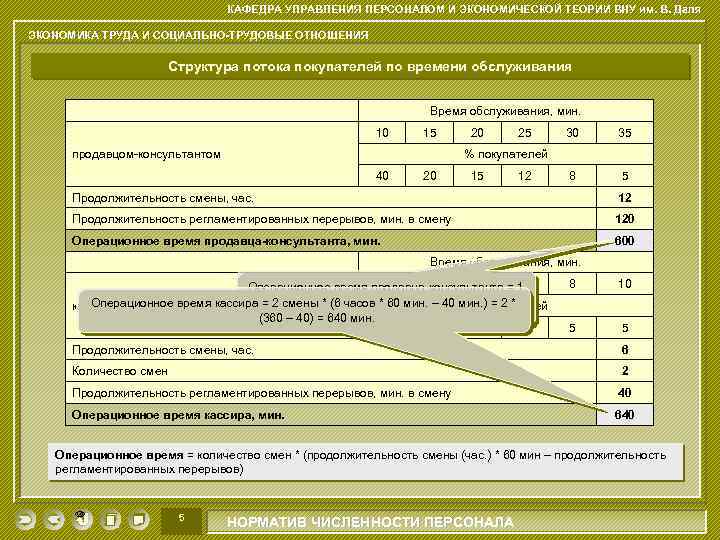The width and height of the screenshot is (720, 540).
Task: Go back with the left arrow icon
Action: click(x=53, y=521)
